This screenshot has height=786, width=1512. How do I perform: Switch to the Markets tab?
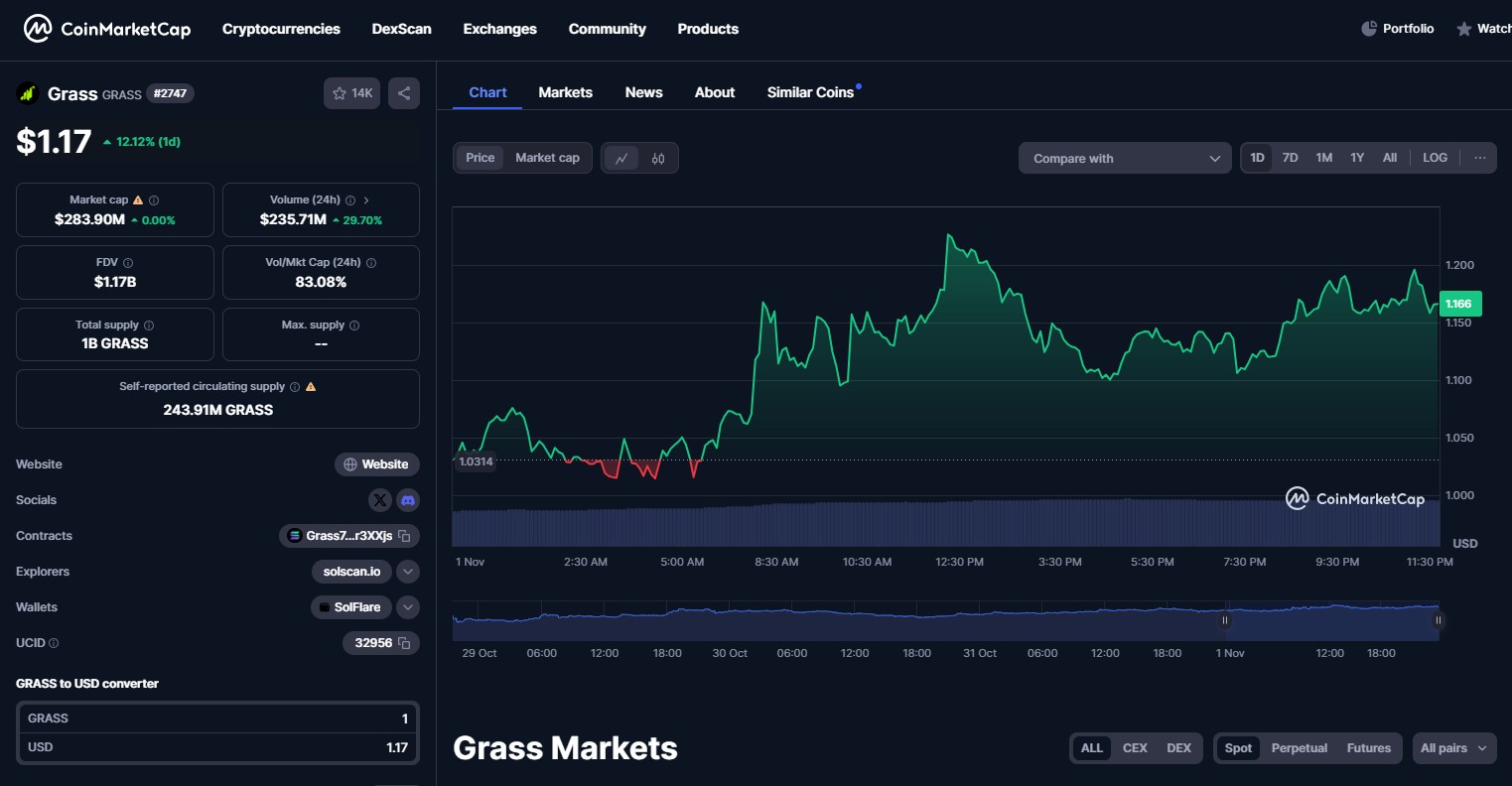click(x=566, y=92)
